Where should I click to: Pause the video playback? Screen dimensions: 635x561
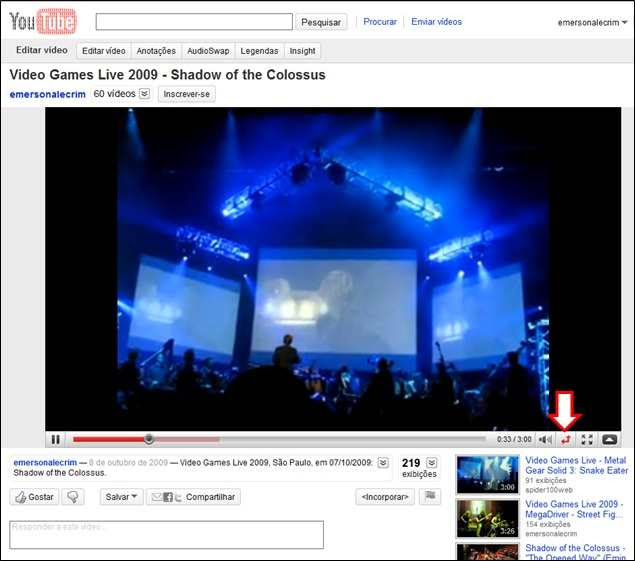tap(55, 439)
